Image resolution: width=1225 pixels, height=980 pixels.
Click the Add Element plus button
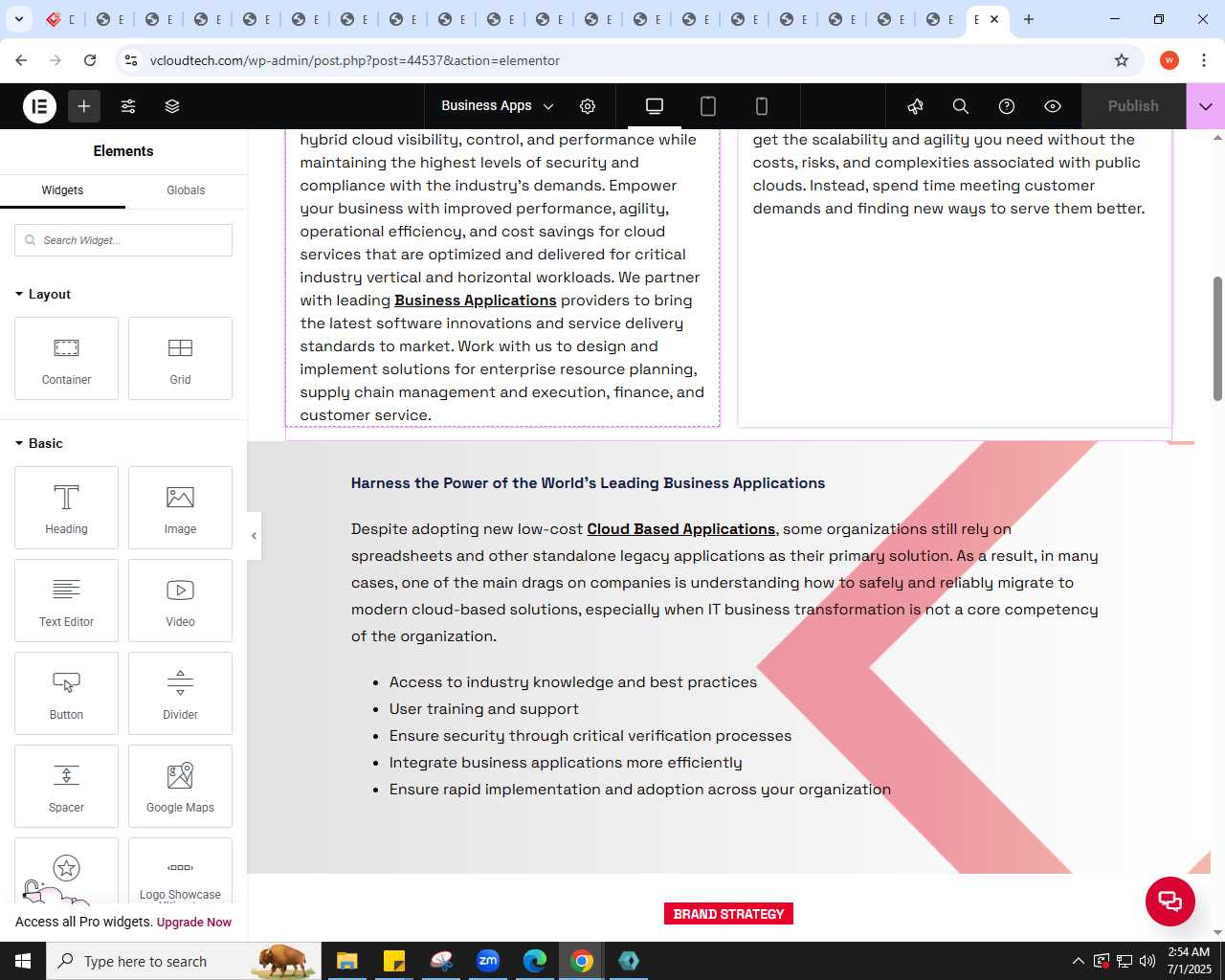point(84,106)
